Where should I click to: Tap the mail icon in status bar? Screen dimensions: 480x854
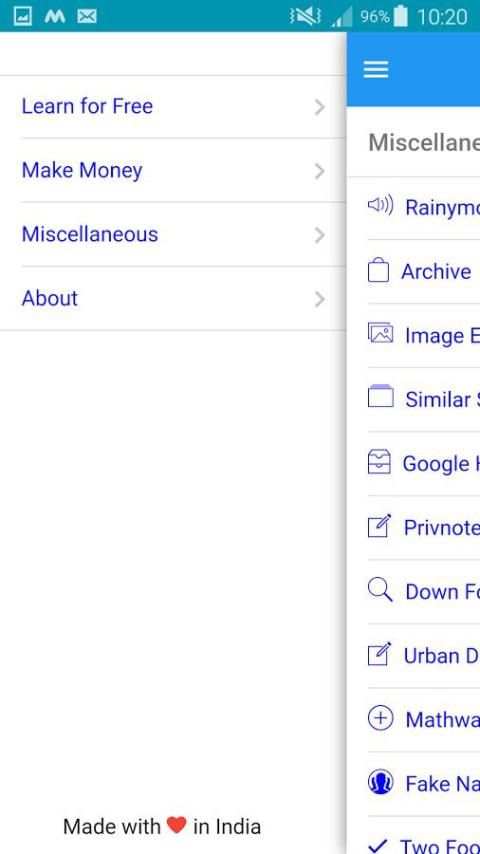pyautogui.click(x=87, y=17)
